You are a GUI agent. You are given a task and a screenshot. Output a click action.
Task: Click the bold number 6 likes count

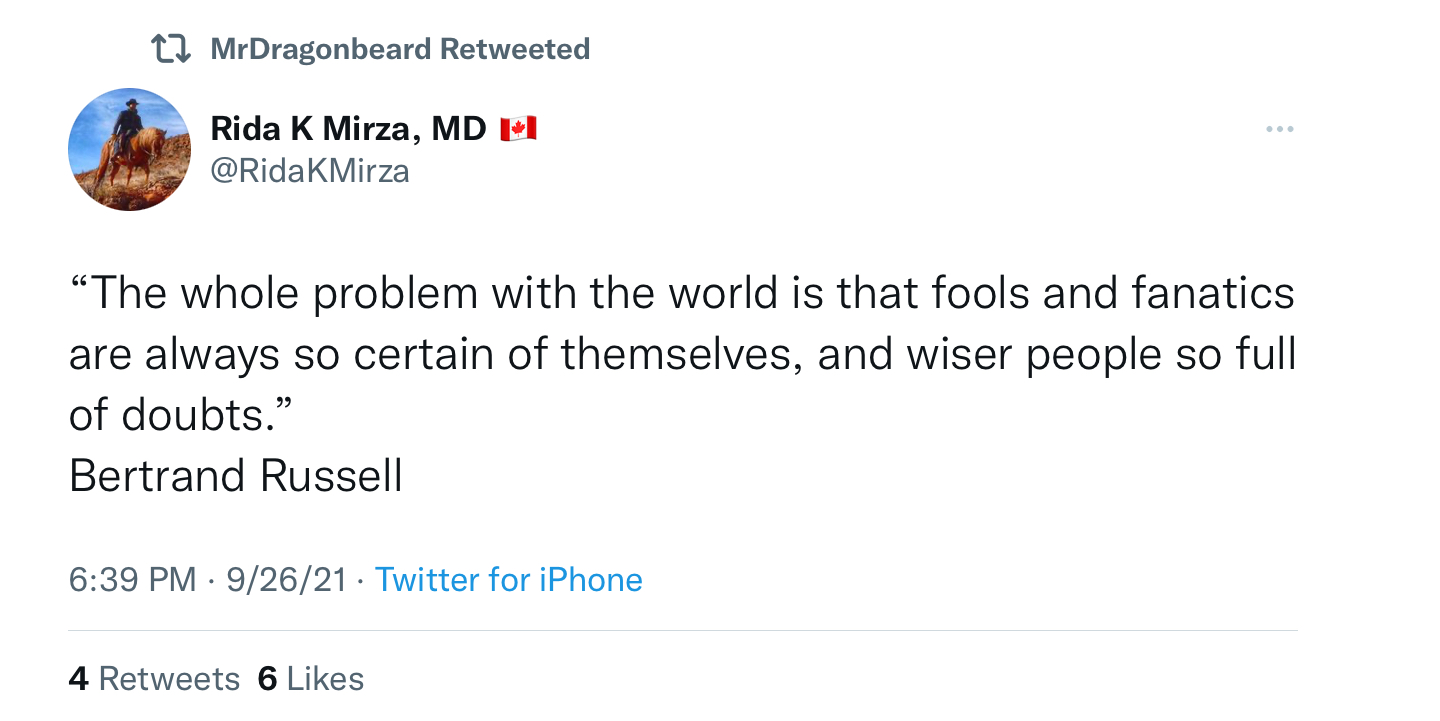(x=267, y=679)
